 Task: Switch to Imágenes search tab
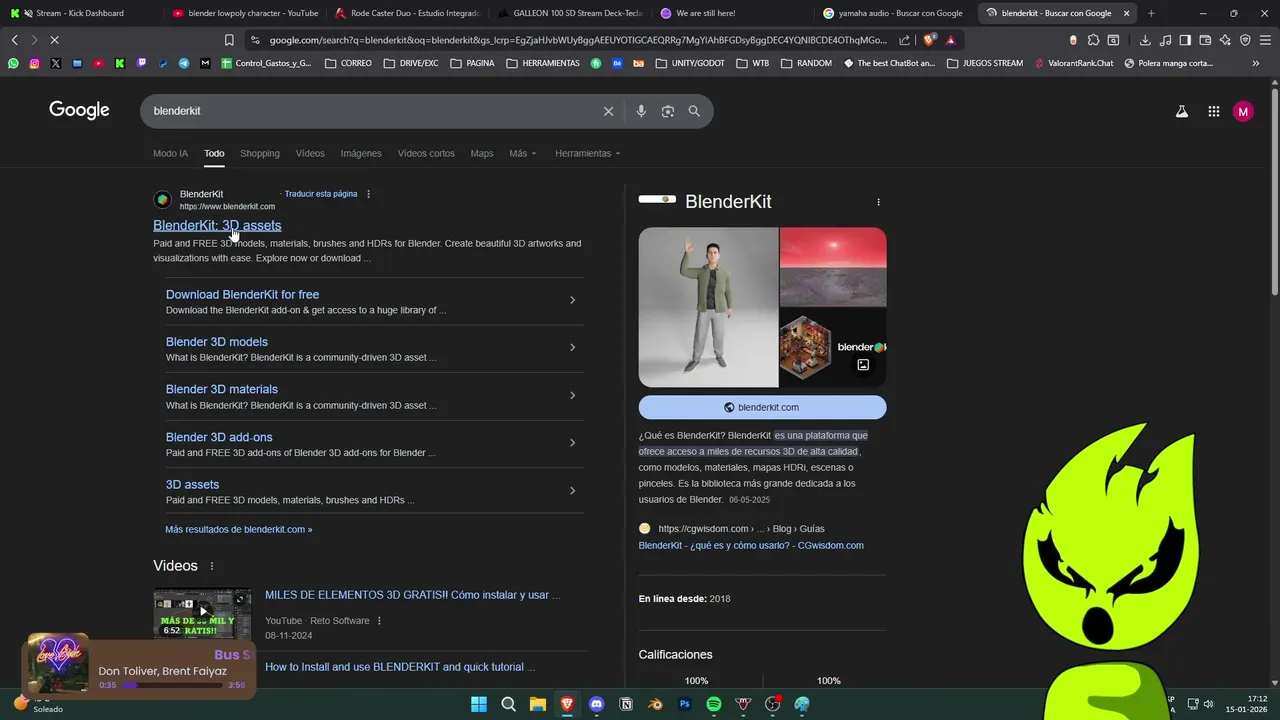(361, 153)
